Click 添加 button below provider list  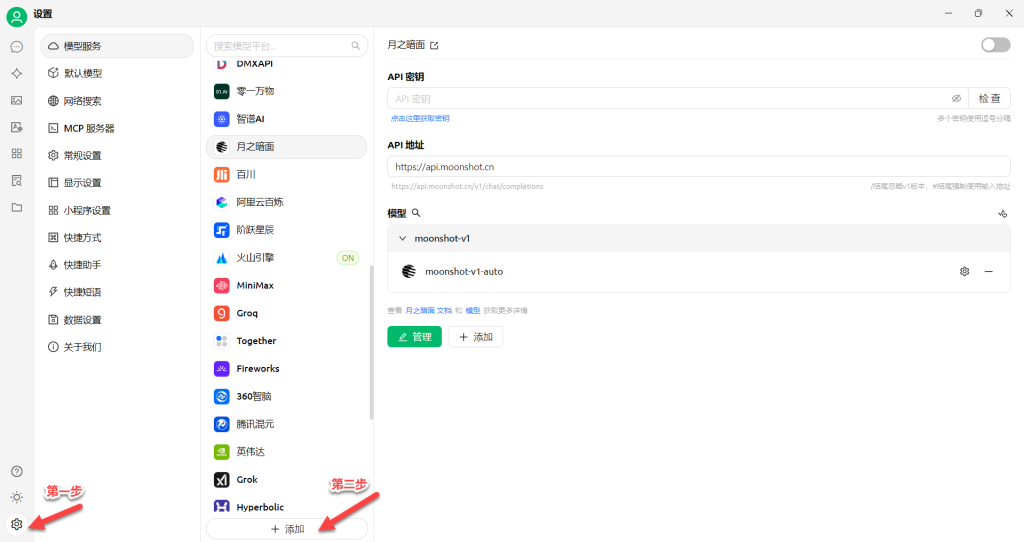(x=287, y=529)
